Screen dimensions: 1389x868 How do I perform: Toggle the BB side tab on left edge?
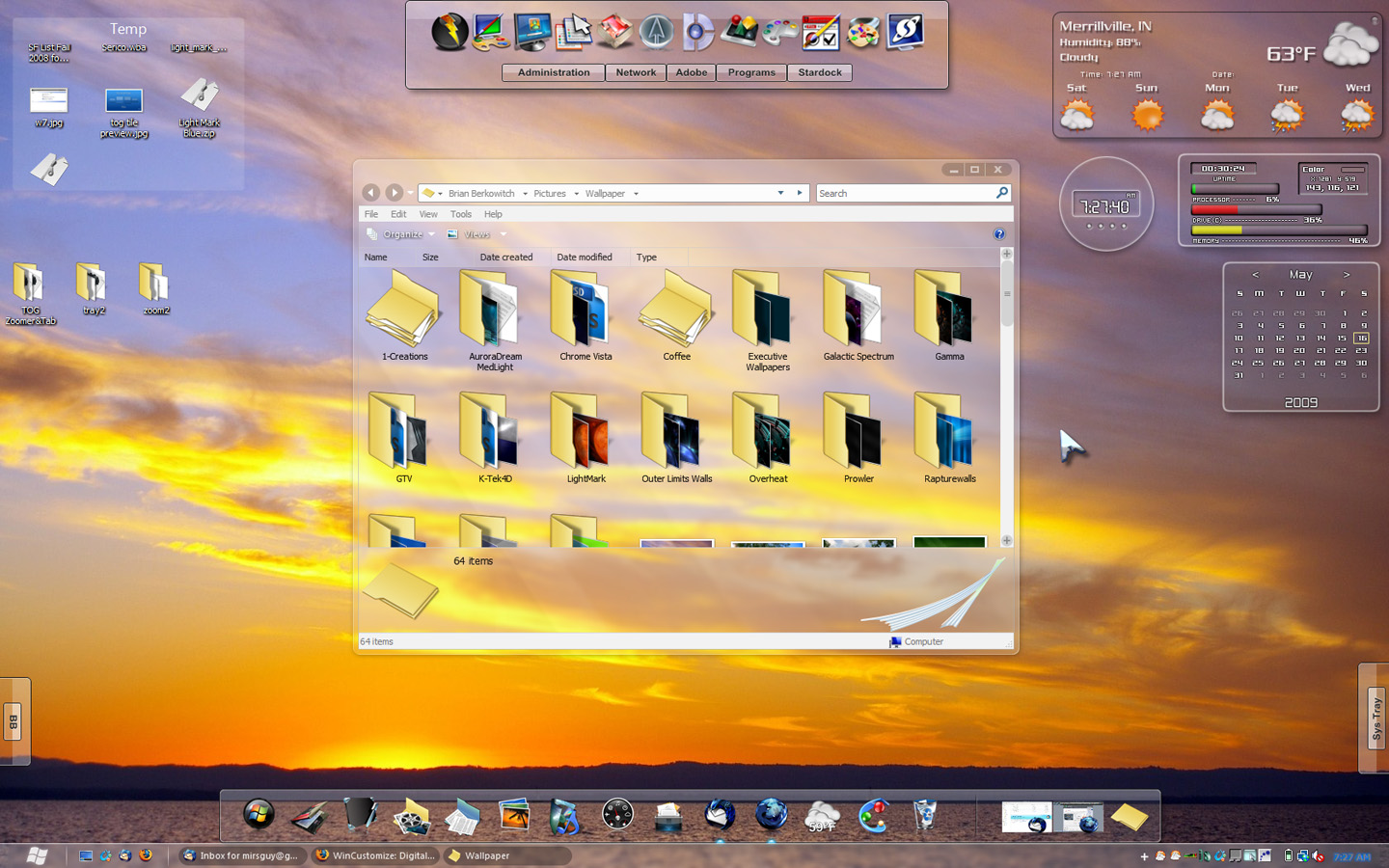(13, 720)
